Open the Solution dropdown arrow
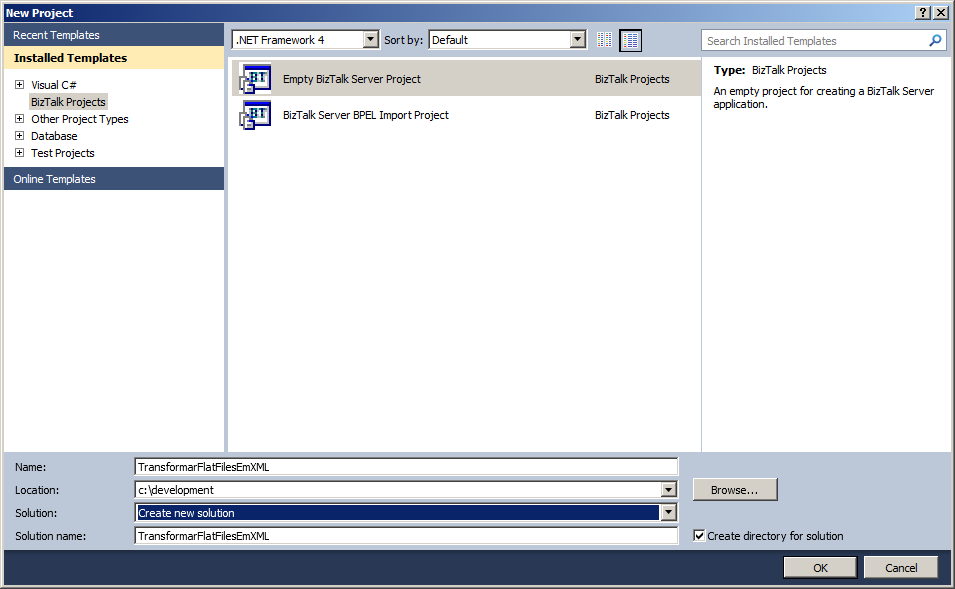 coord(669,513)
